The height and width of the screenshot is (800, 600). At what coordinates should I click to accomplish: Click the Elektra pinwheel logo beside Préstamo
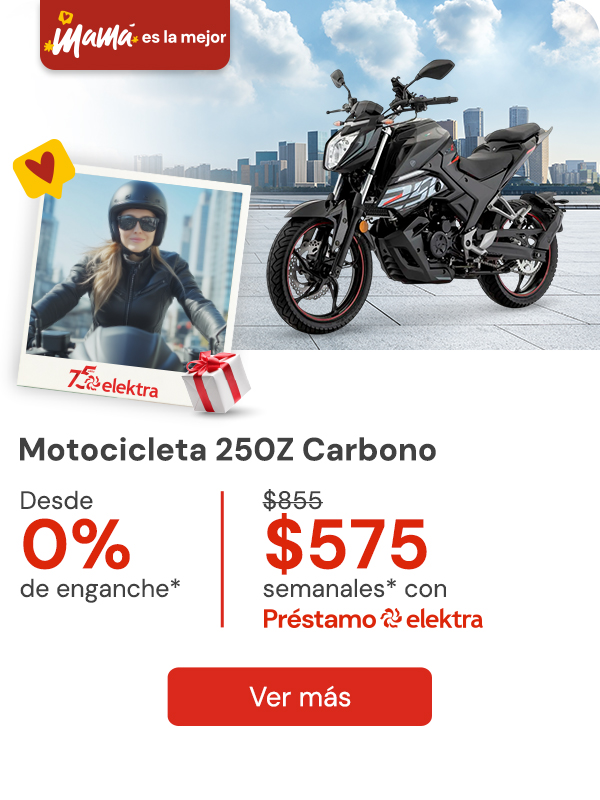392,618
